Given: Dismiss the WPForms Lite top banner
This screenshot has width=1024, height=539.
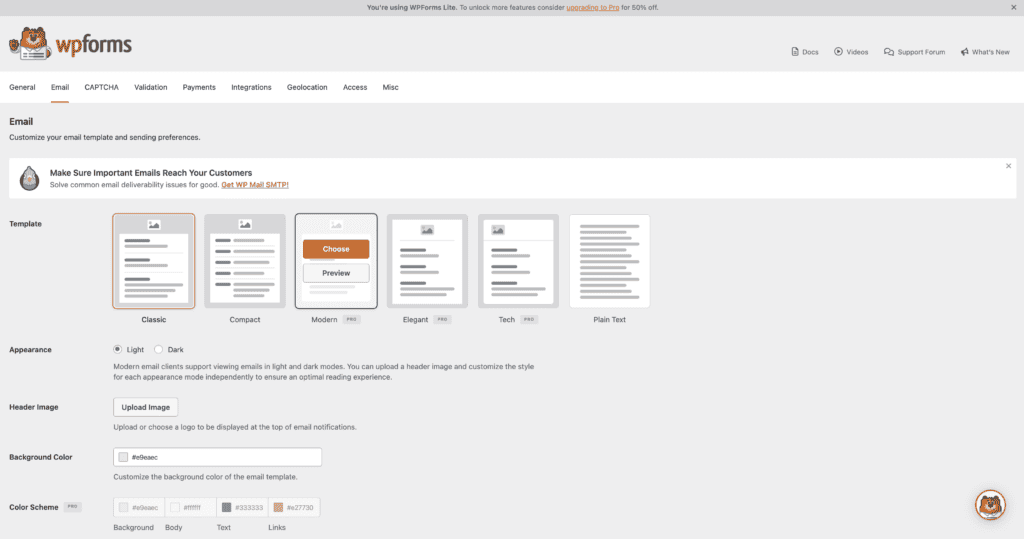Looking at the screenshot, I should click(1014, 7).
